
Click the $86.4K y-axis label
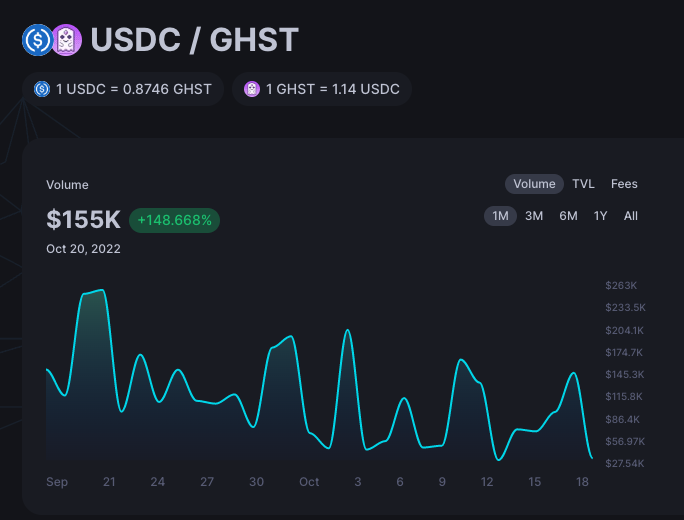(x=622, y=419)
